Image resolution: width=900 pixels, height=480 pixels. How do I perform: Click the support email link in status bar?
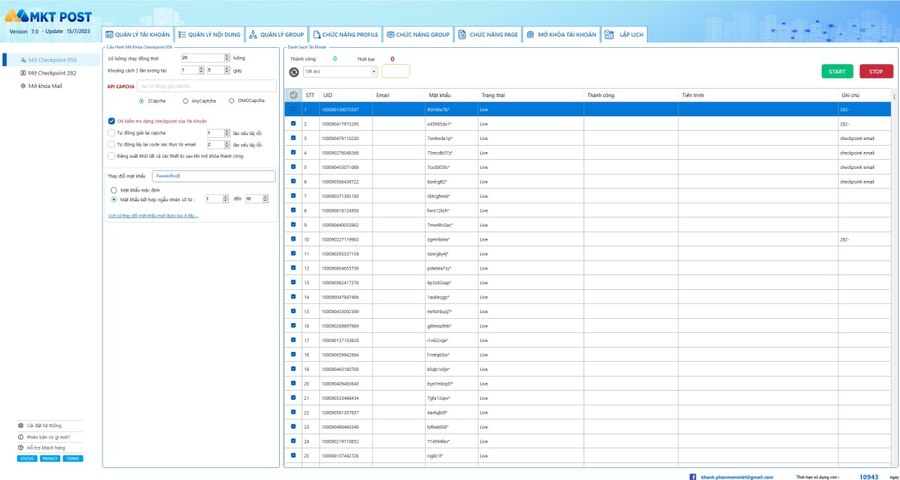[x=737, y=477]
